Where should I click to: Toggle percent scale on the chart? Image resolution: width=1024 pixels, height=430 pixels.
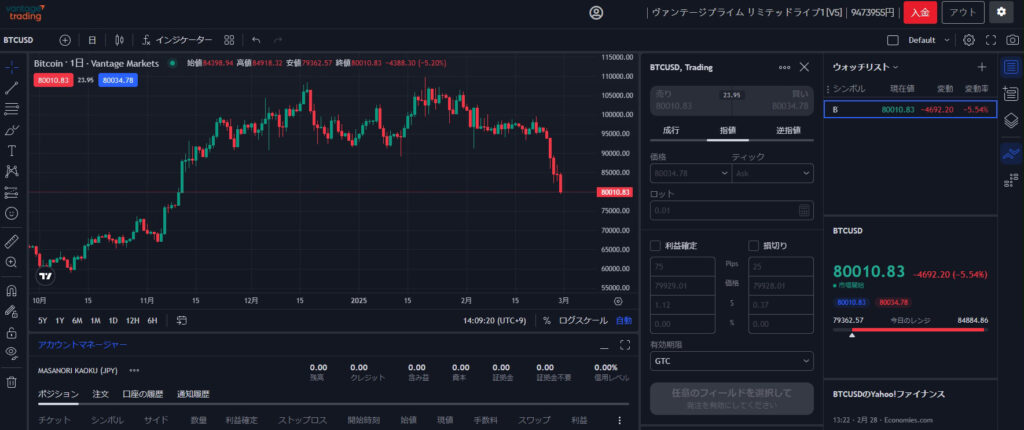tap(547, 320)
